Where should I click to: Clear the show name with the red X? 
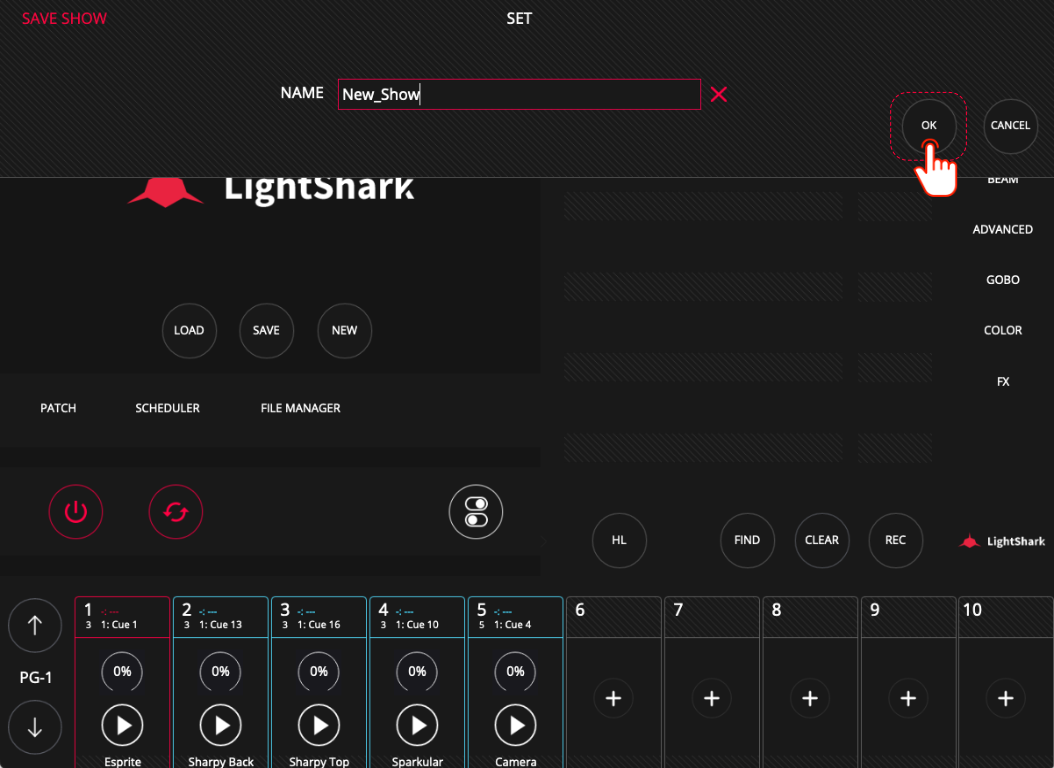coord(719,94)
